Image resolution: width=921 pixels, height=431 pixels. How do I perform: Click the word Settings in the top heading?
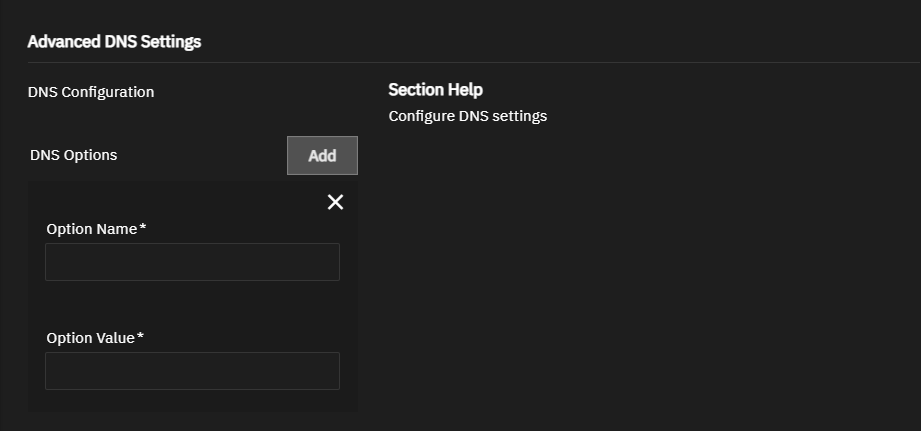[x=173, y=42]
